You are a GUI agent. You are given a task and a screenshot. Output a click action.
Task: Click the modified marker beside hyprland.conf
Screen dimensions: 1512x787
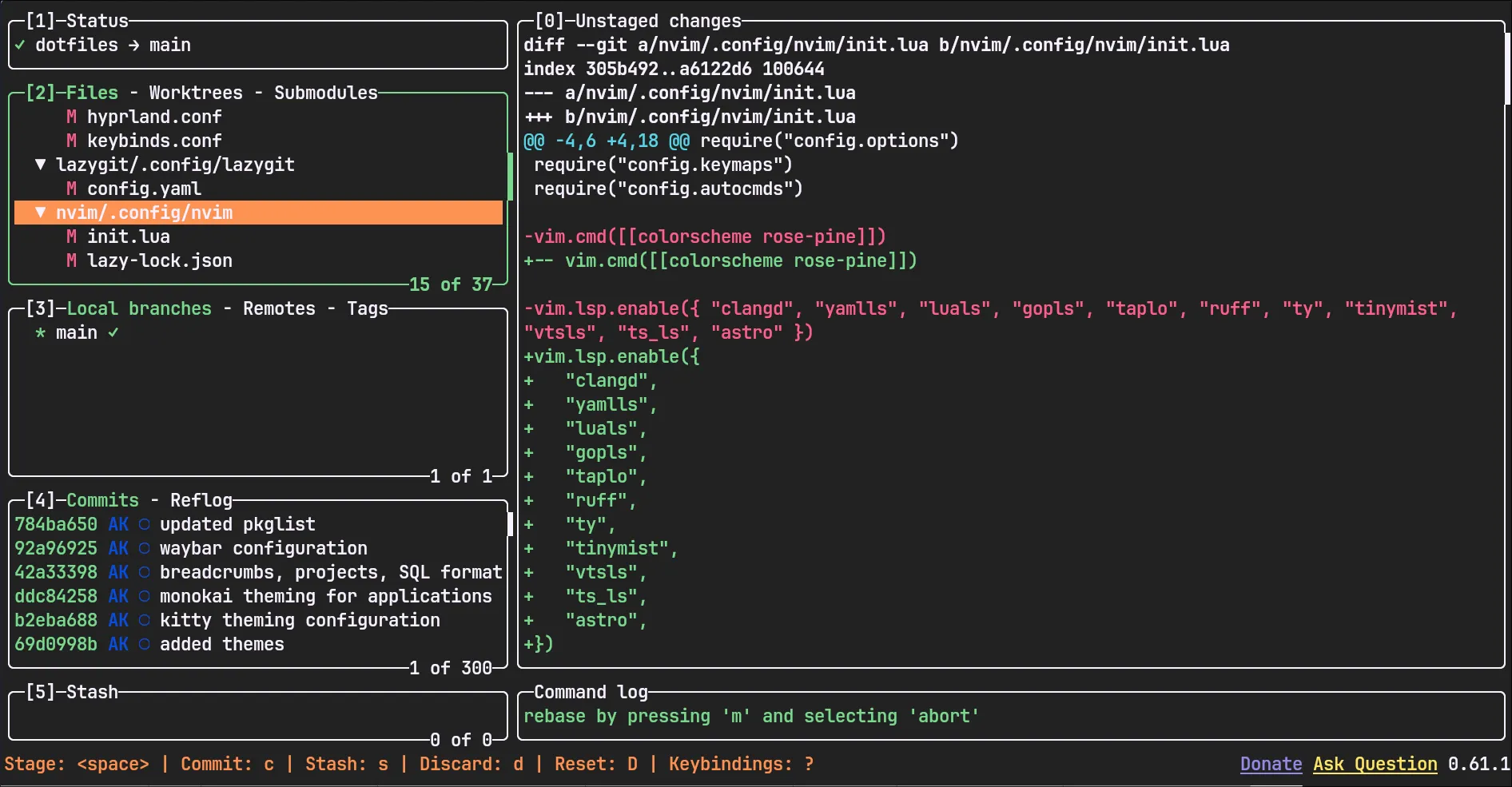[x=71, y=117]
